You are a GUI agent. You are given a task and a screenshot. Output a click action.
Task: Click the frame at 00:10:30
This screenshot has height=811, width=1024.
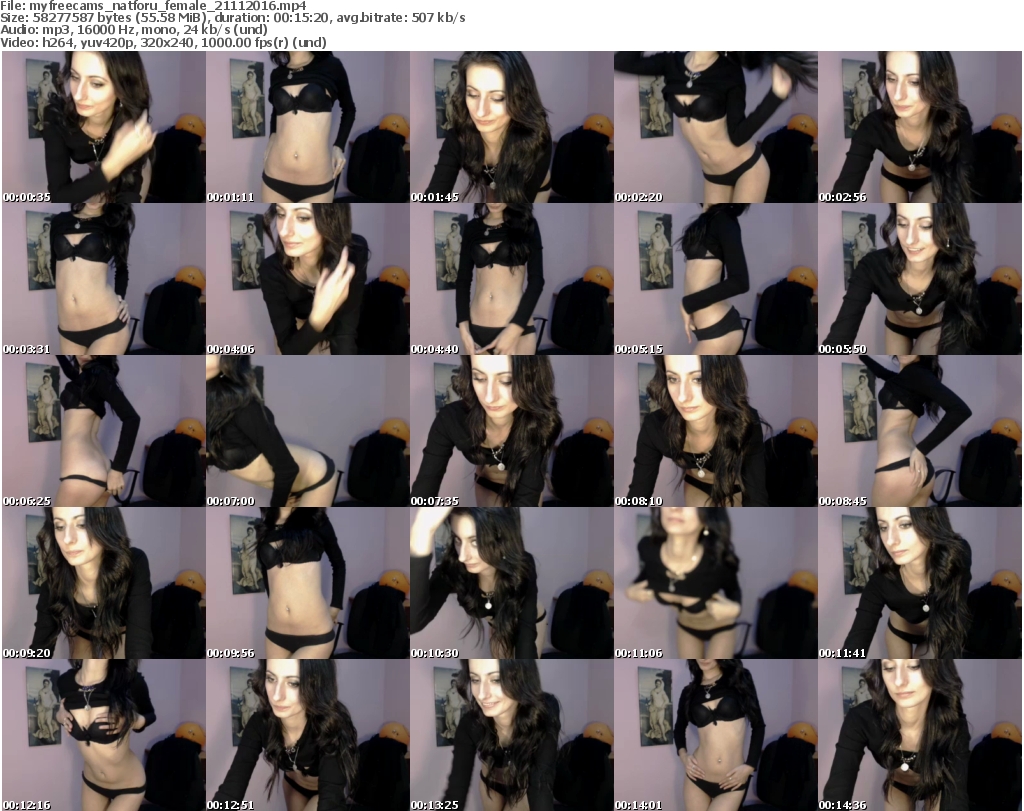coord(511,583)
